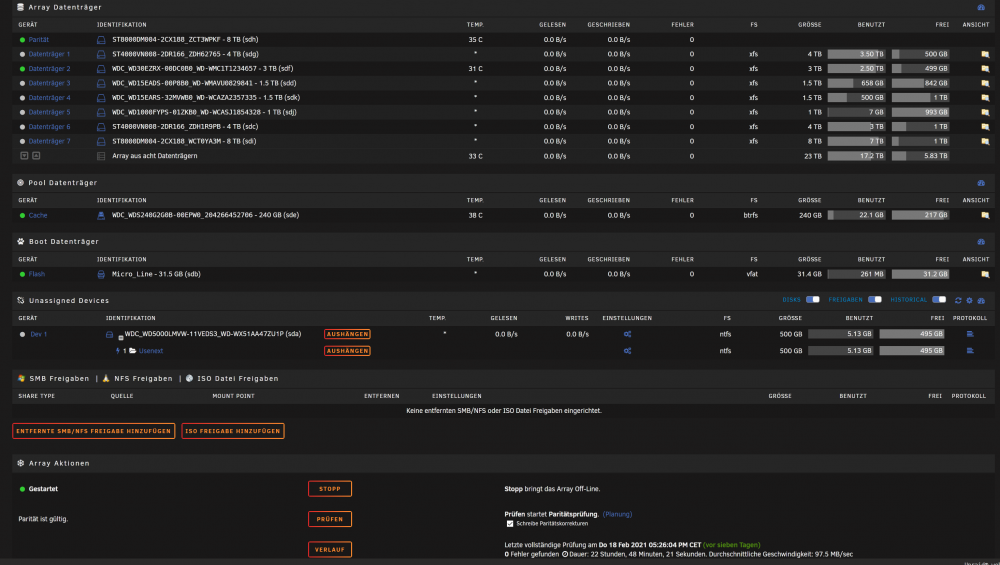Click AUSHÄNGEN for the WDC_WD5000LMVW disk
Screen dimensions: 1000x565
click(347, 334)
